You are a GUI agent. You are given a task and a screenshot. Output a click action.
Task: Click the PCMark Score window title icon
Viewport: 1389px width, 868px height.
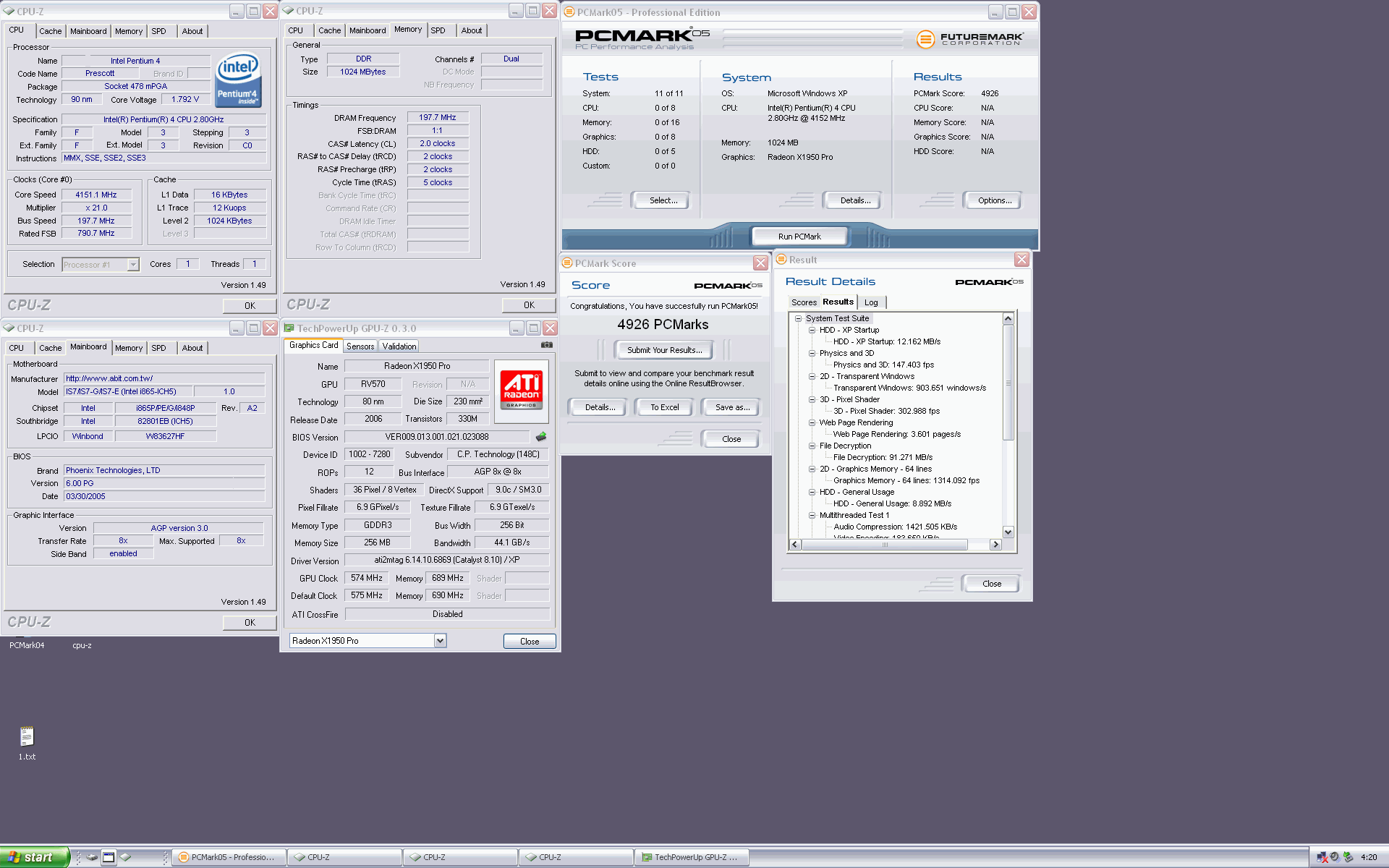(x=568, y=263)
